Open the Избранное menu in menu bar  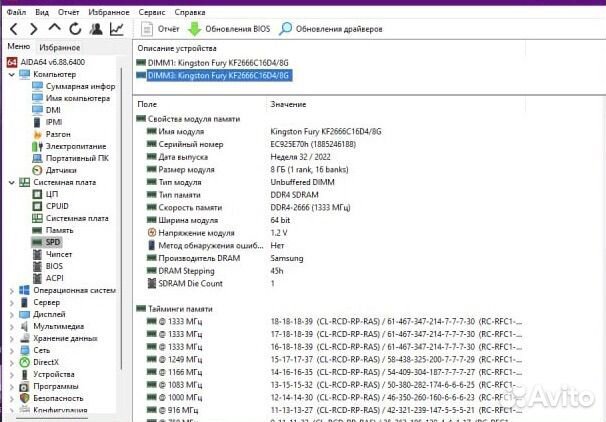pos(109,12)
